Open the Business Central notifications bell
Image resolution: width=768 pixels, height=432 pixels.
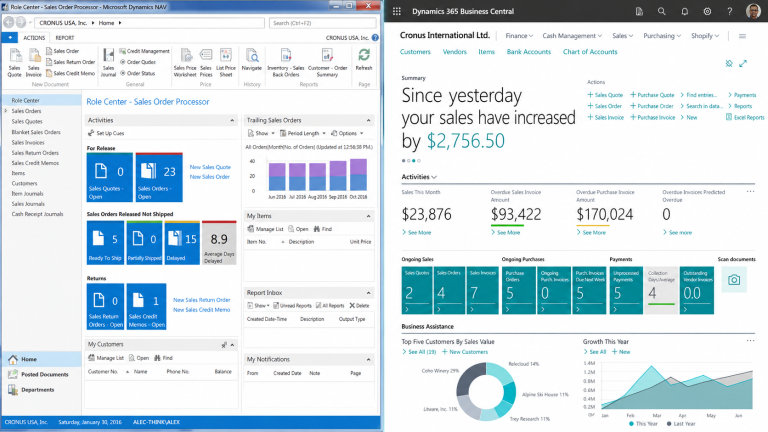pyautogui.click(x=685, y=11)
